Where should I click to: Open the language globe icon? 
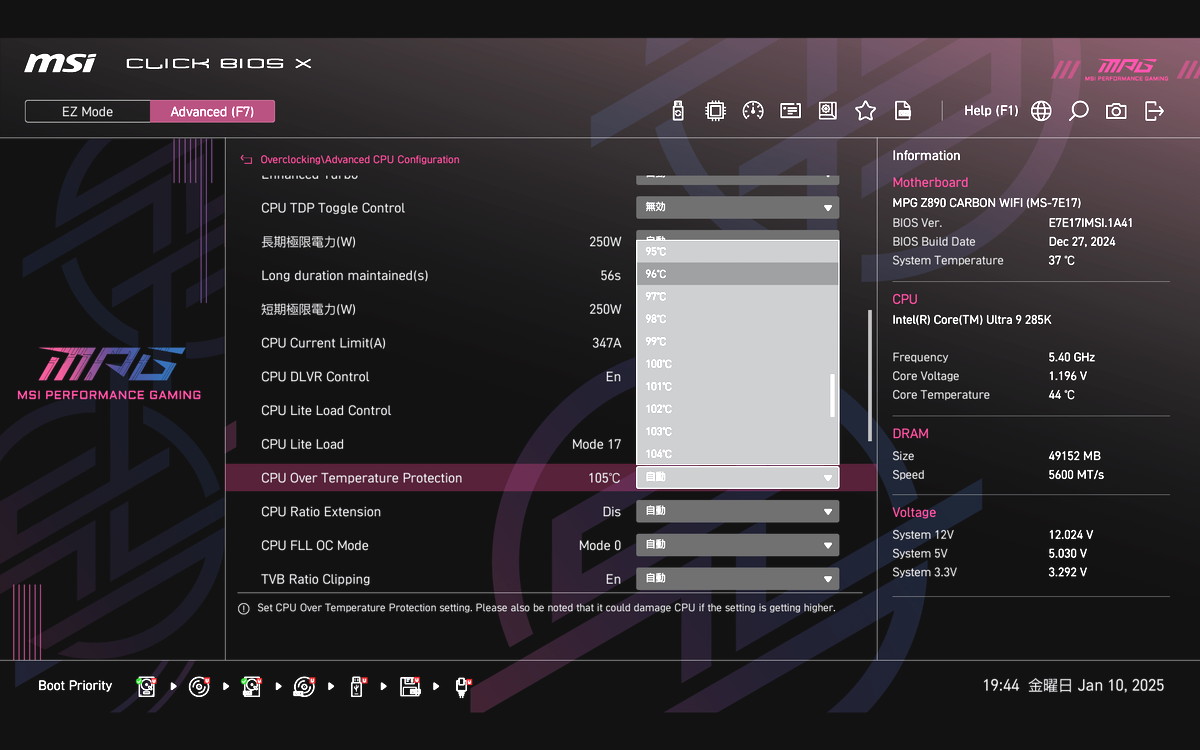1041,111
